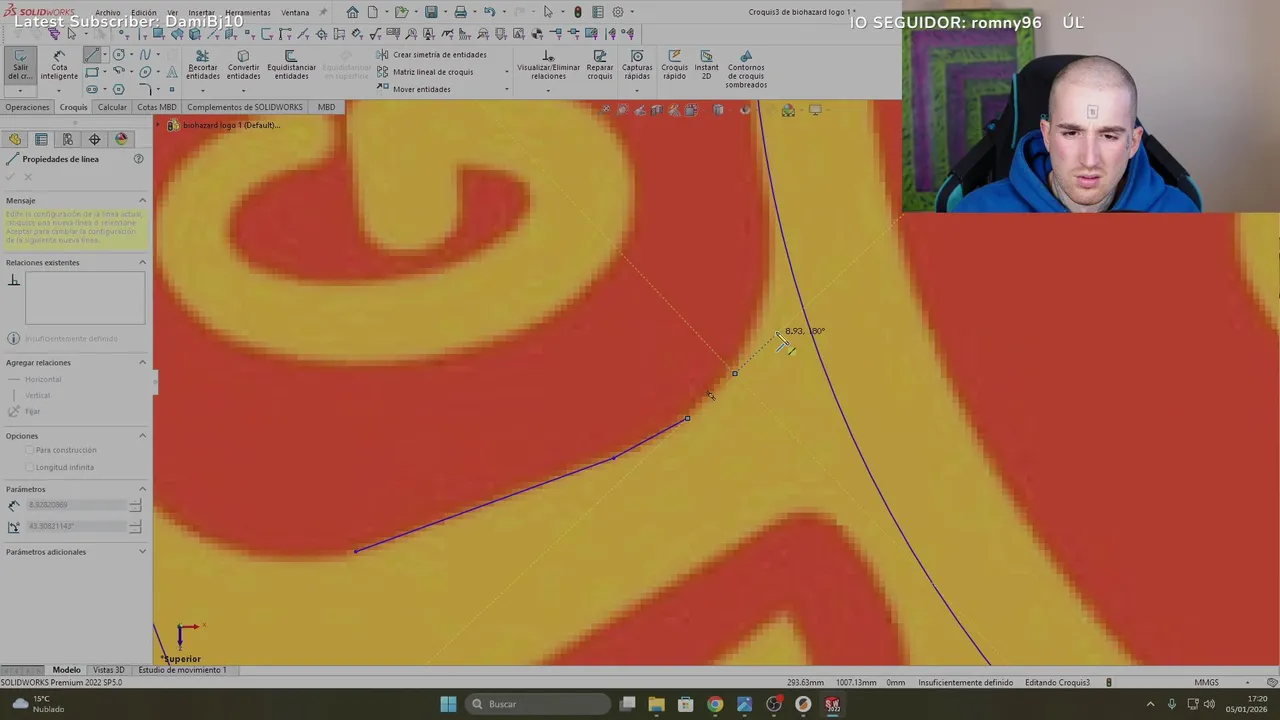The width and height of the screenshot is (1280, 720).
Task: Open Visualizar/Eliminar relaciones tool
Action: [x=548, y=66]
